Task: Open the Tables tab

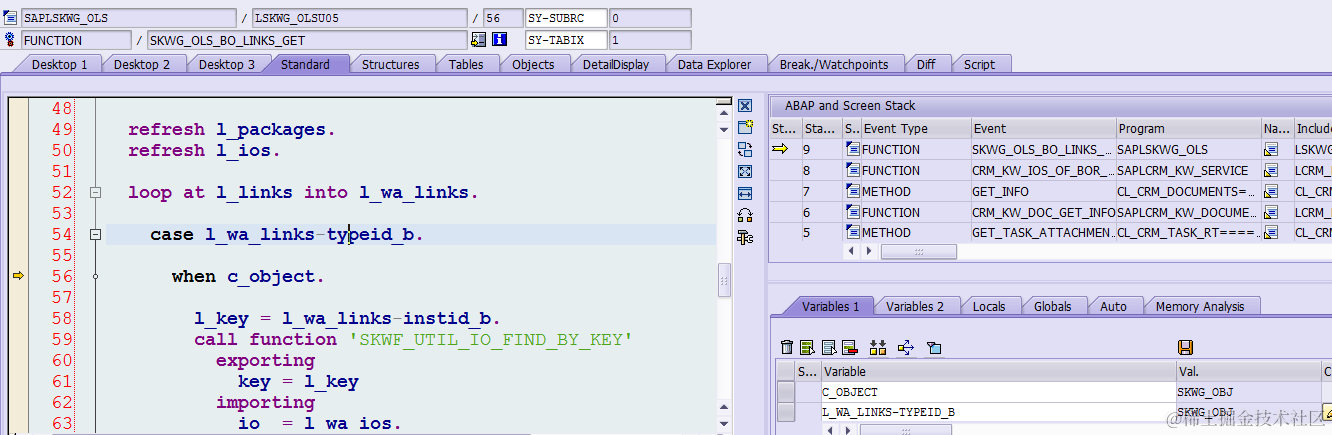Action: (x=466, y=64)
